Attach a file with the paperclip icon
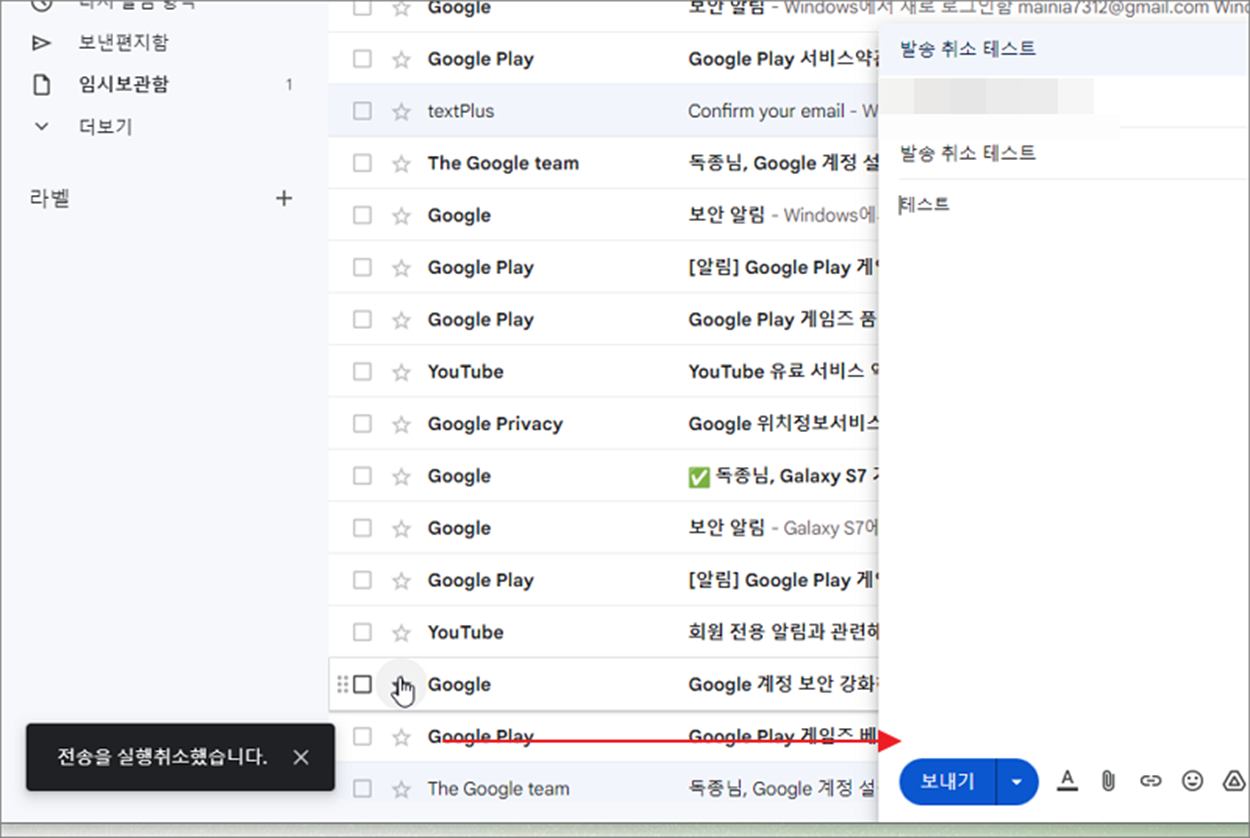The height and width of the screenshot is (838, 1250). tap(1108, 781)
